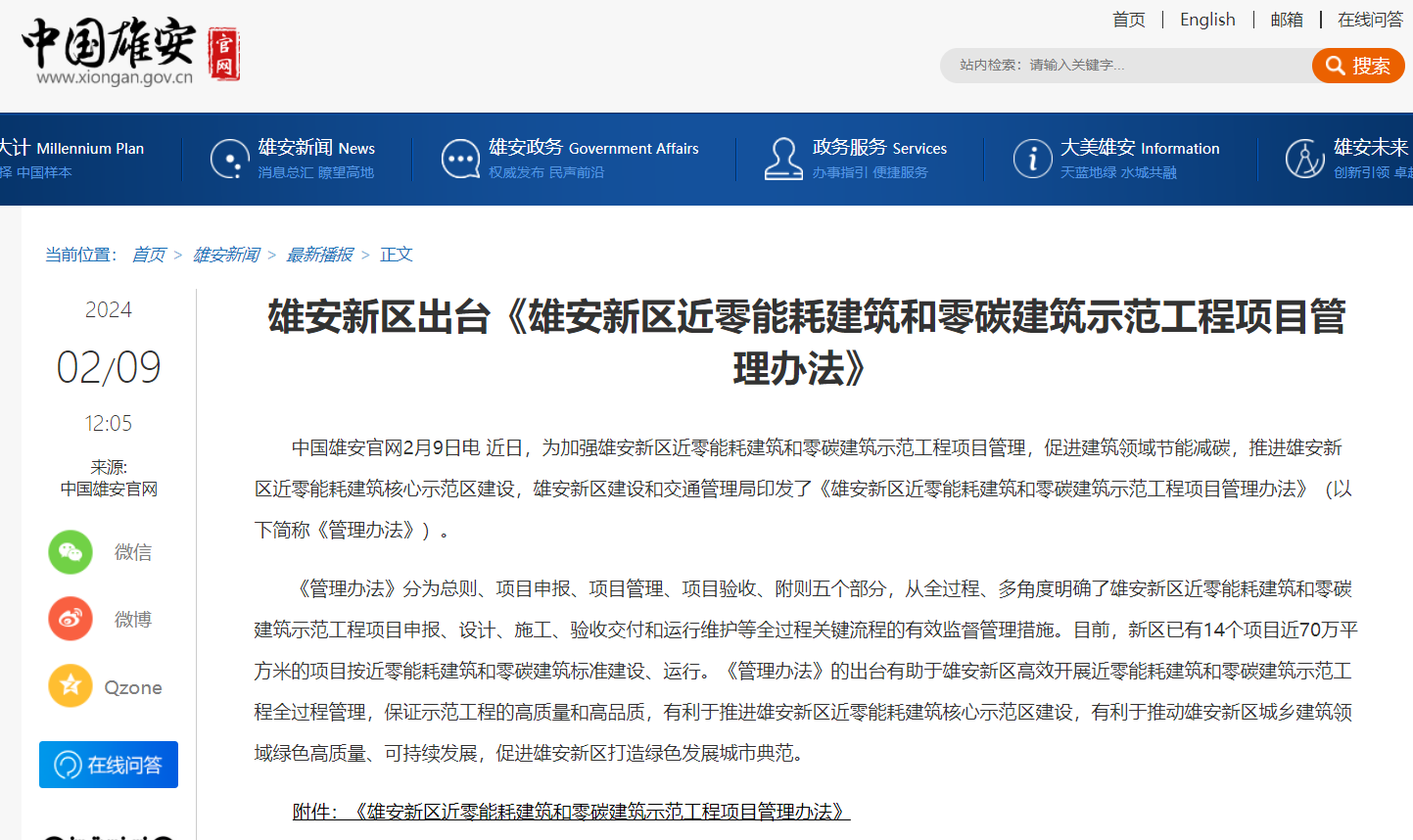Viewport: 1413px width, 840px height.
Task: Click the 雄安新闻 News nav icon
Action: tap(230, 159)
